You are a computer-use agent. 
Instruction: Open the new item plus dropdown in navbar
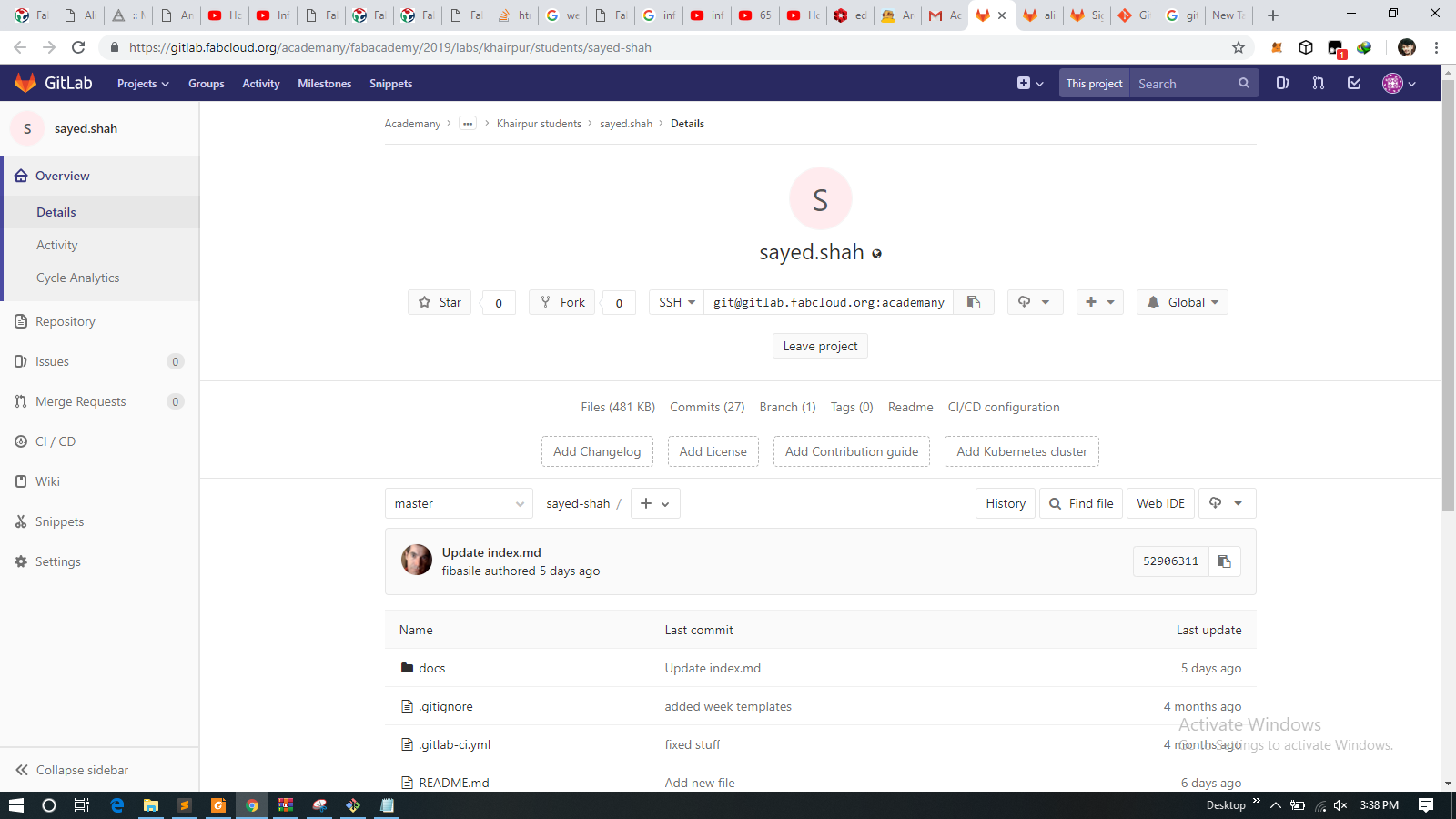coord(1030,83)
